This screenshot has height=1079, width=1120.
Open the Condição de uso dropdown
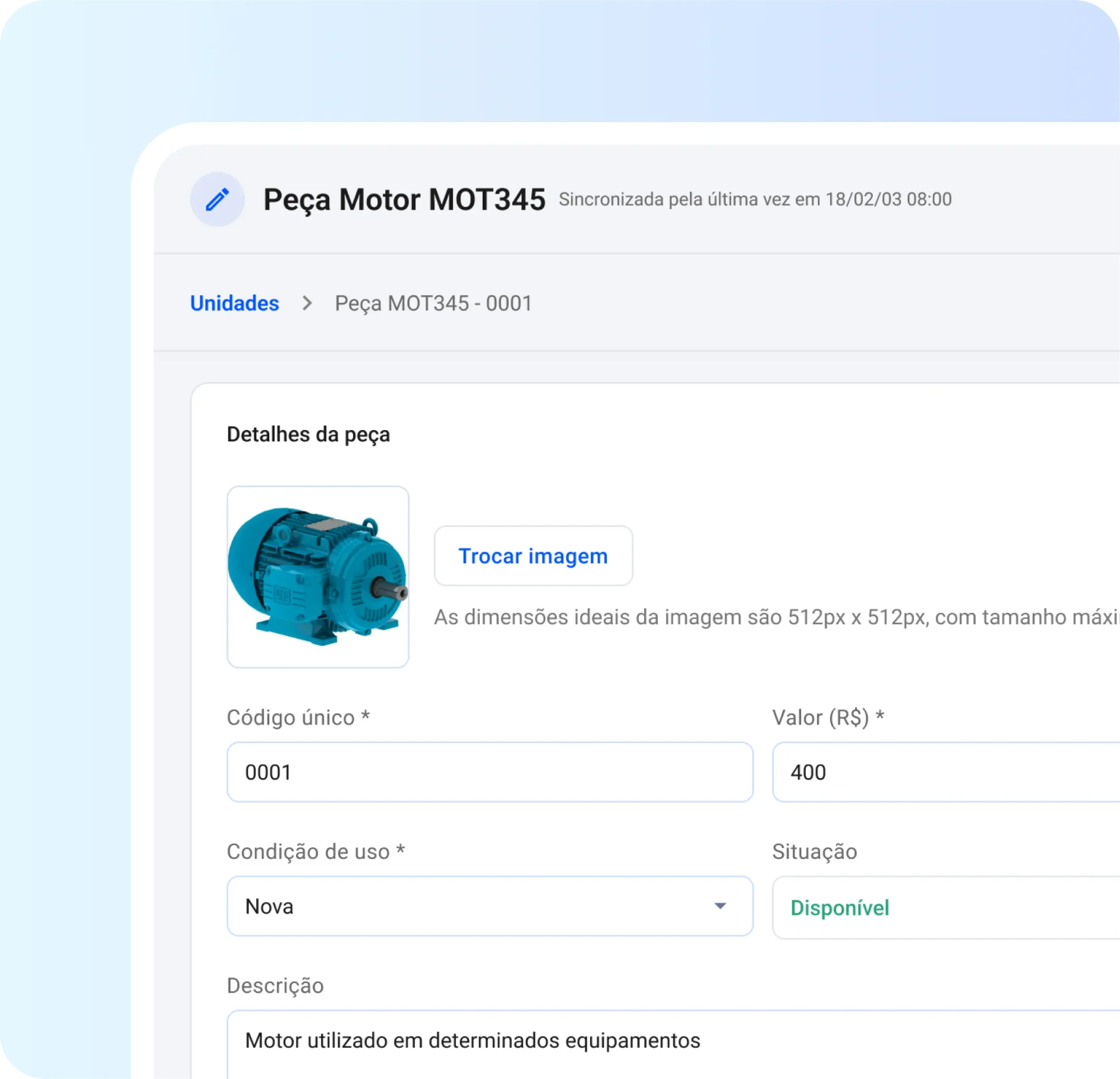tap(490, 906)
